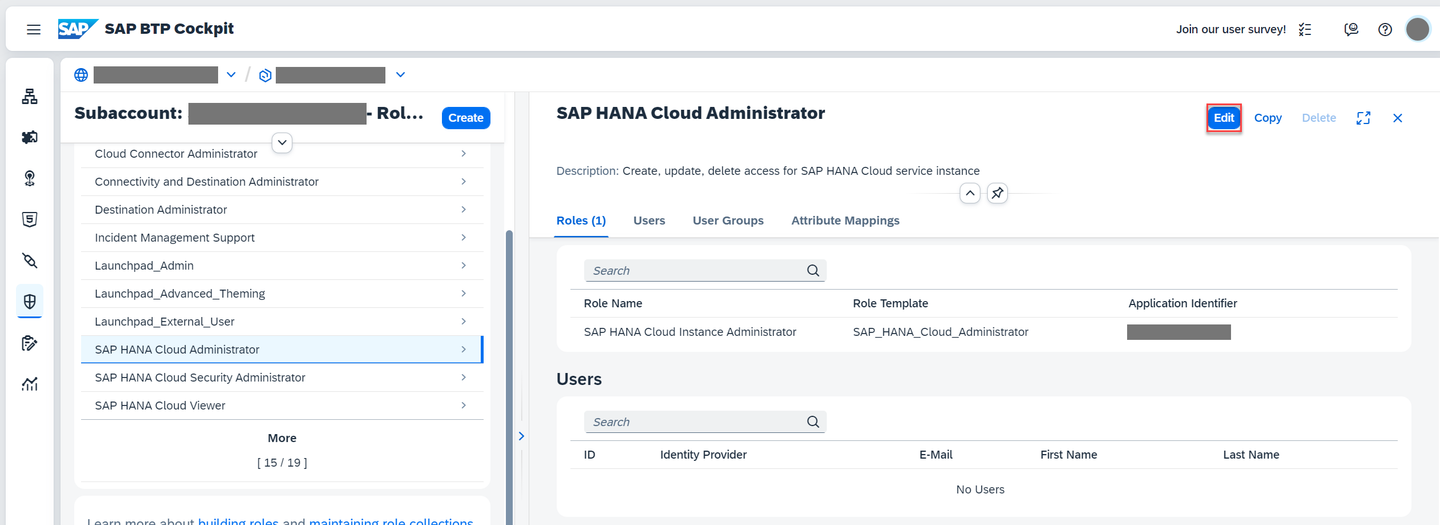Click the Role Template column header
Viewport: 1440px width, 525px height.
click(x=891, y=303)
